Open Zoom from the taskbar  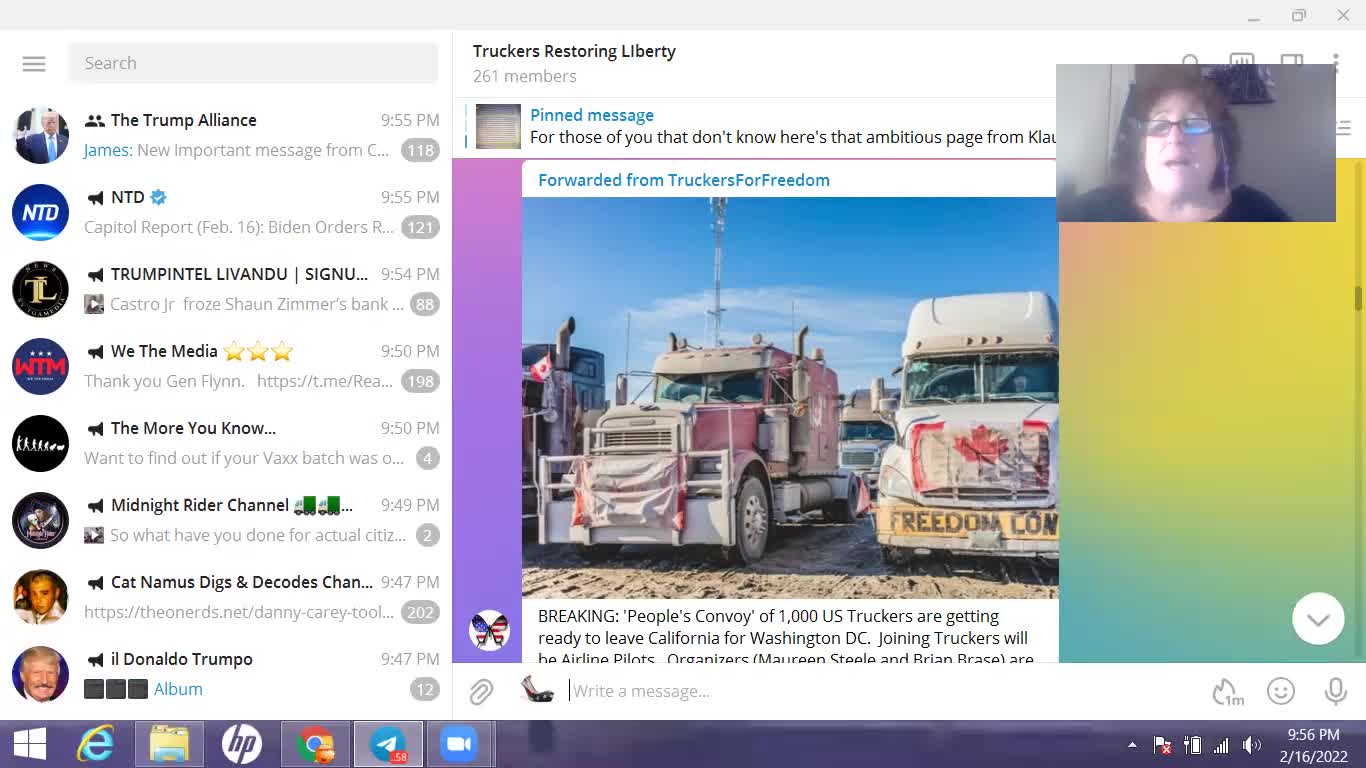[x=459, y=744]
